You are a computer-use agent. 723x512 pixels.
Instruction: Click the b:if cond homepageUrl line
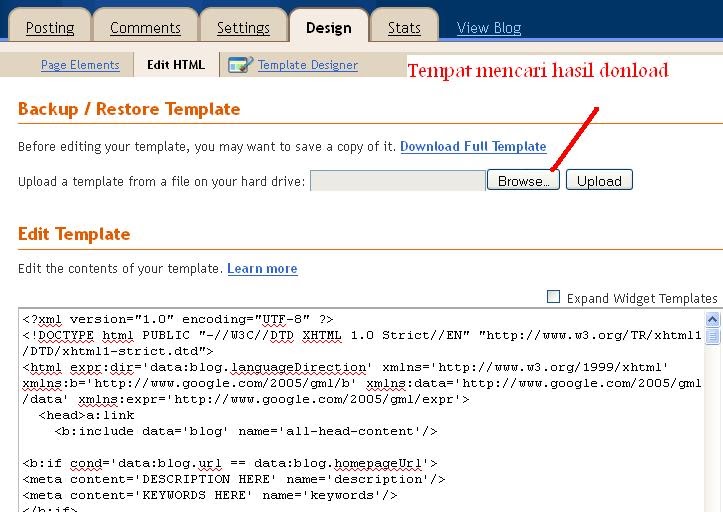[x=230, y=463]
